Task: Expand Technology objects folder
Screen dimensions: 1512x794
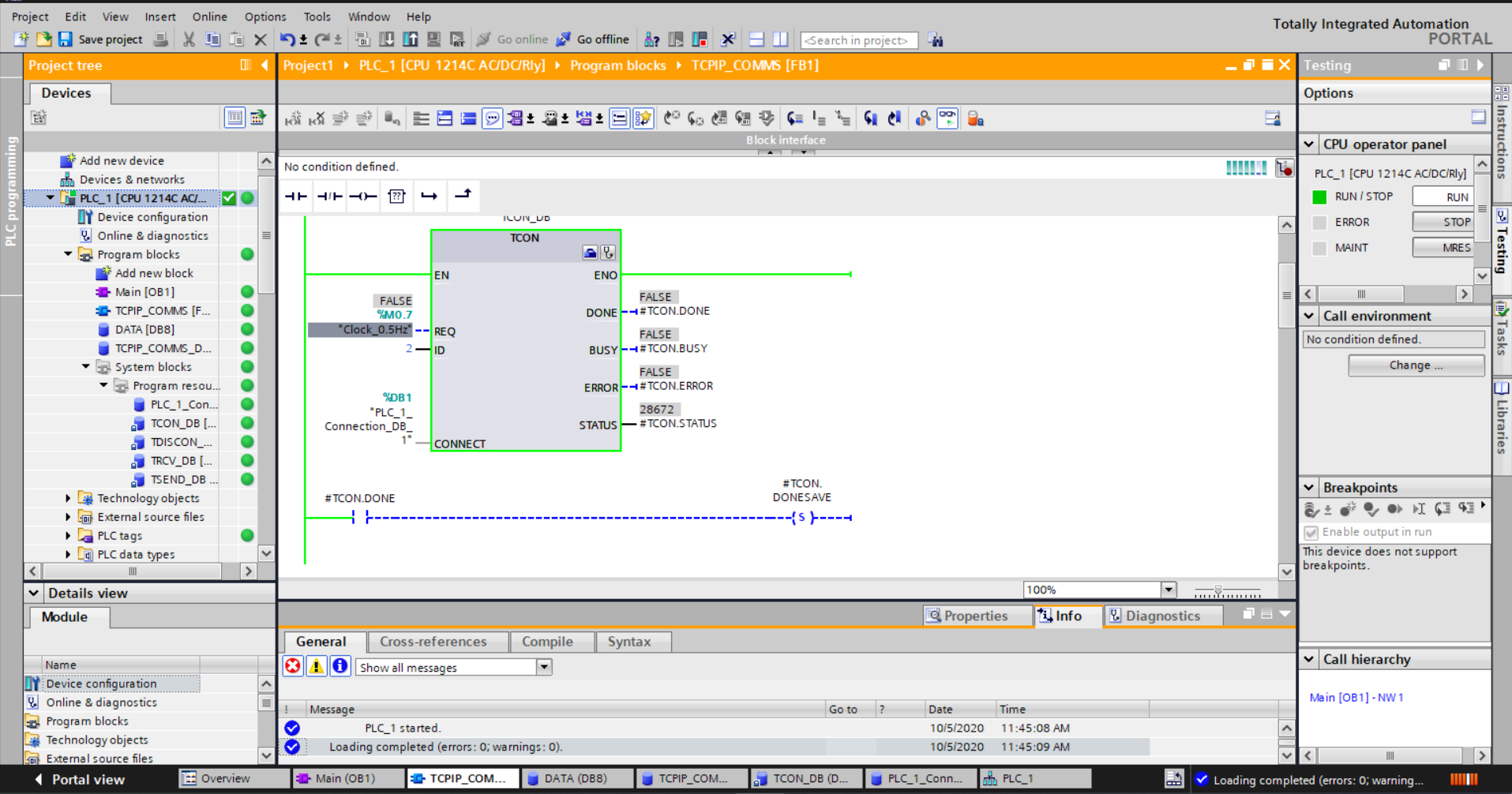Action: (x=68, y=498)
